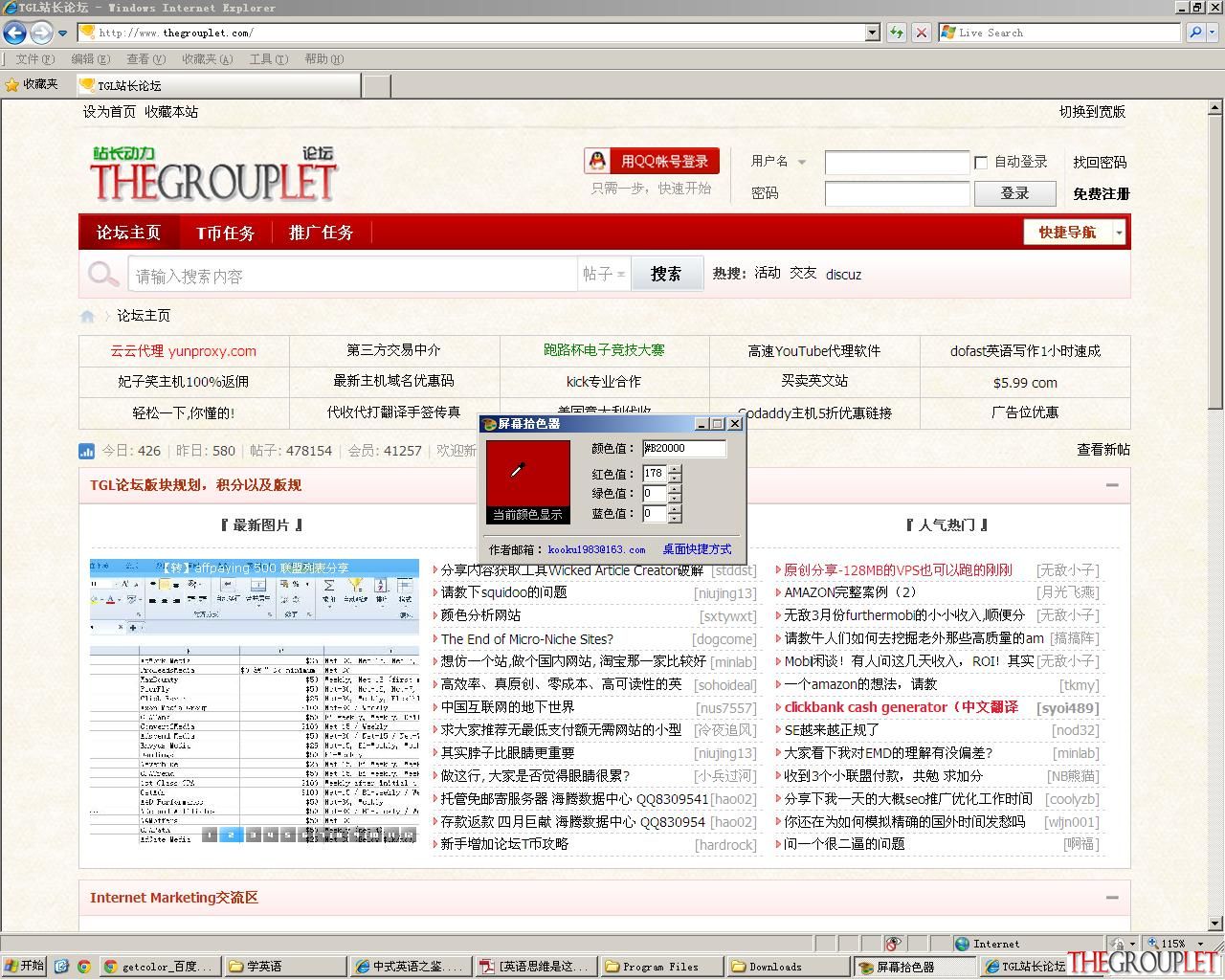The height and width of the screenshot is (980, 1225).
Task: Switch to the 推广任务 nav tab
Action: [322, 233]
